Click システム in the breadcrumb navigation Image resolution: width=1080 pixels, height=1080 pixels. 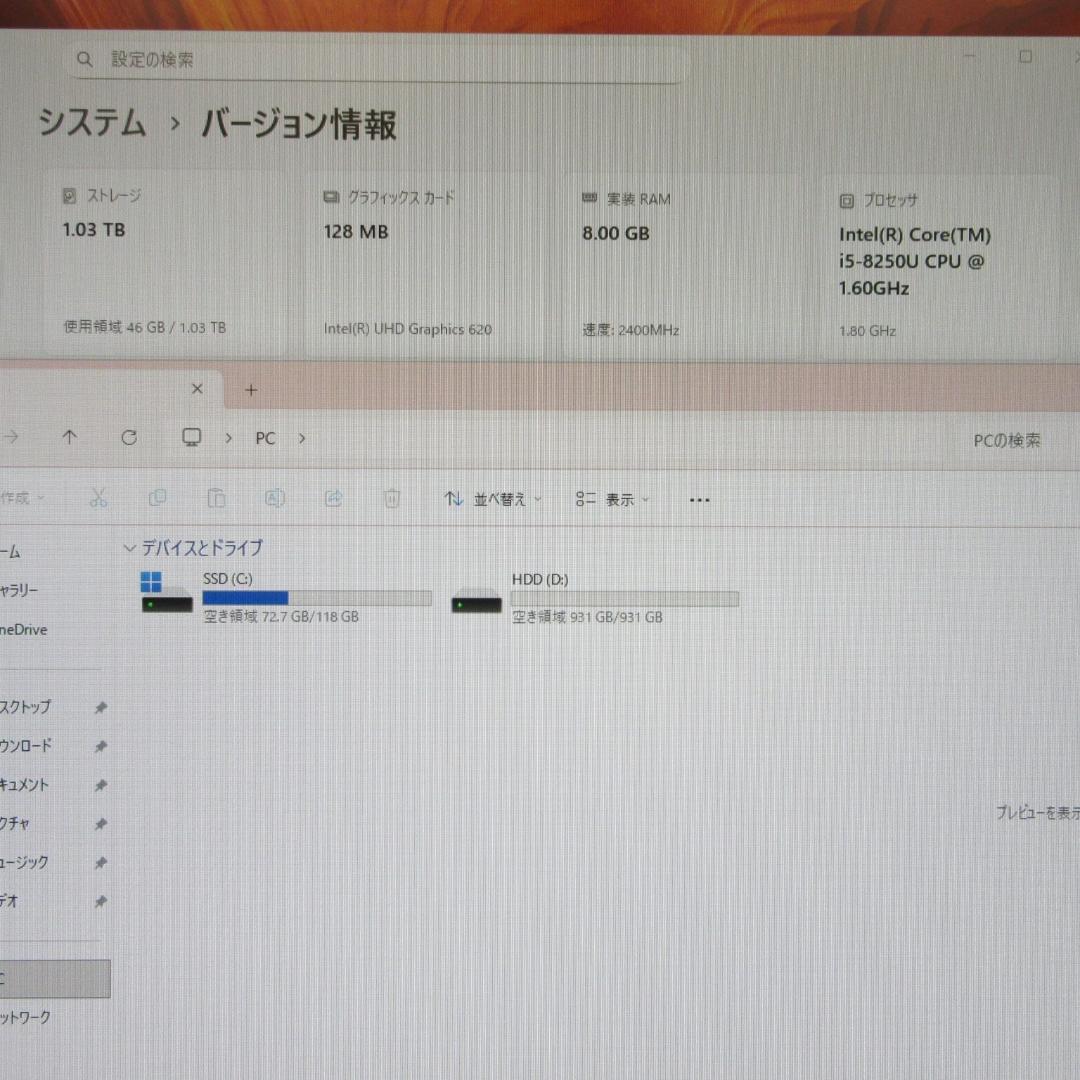click(x=91, y=125)
